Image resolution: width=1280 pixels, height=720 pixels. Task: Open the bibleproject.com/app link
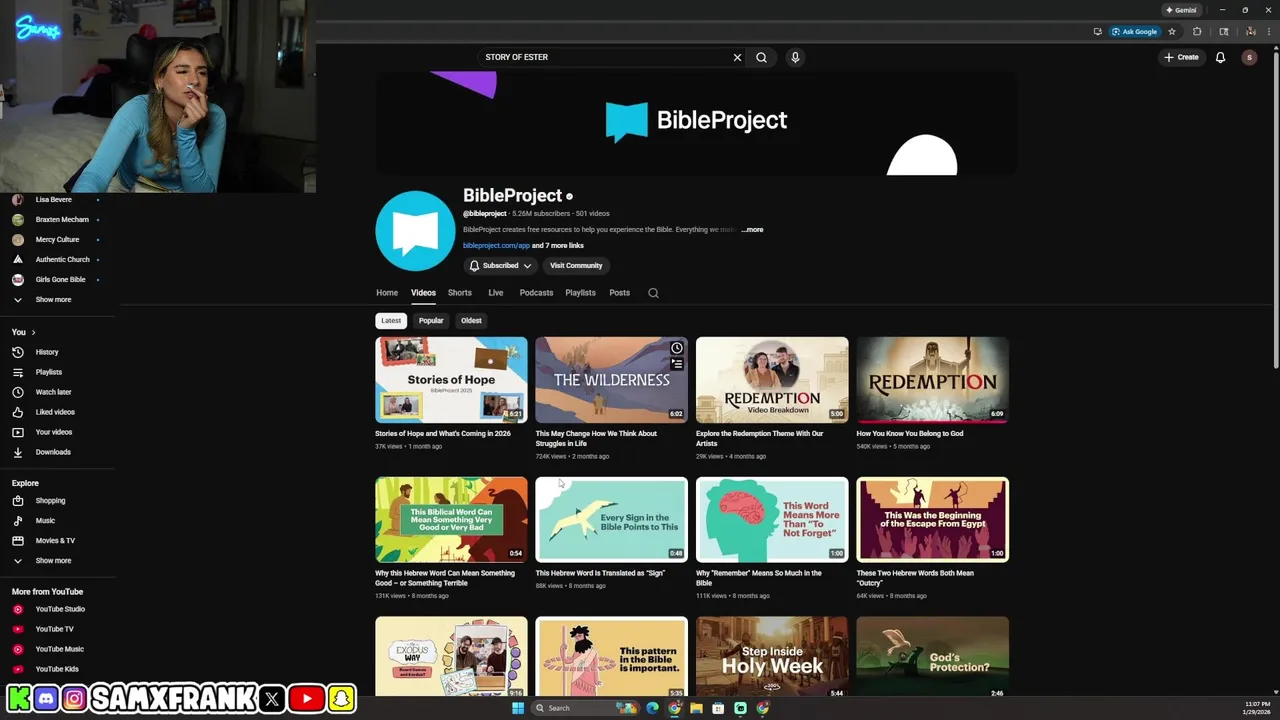pos(496,245)
